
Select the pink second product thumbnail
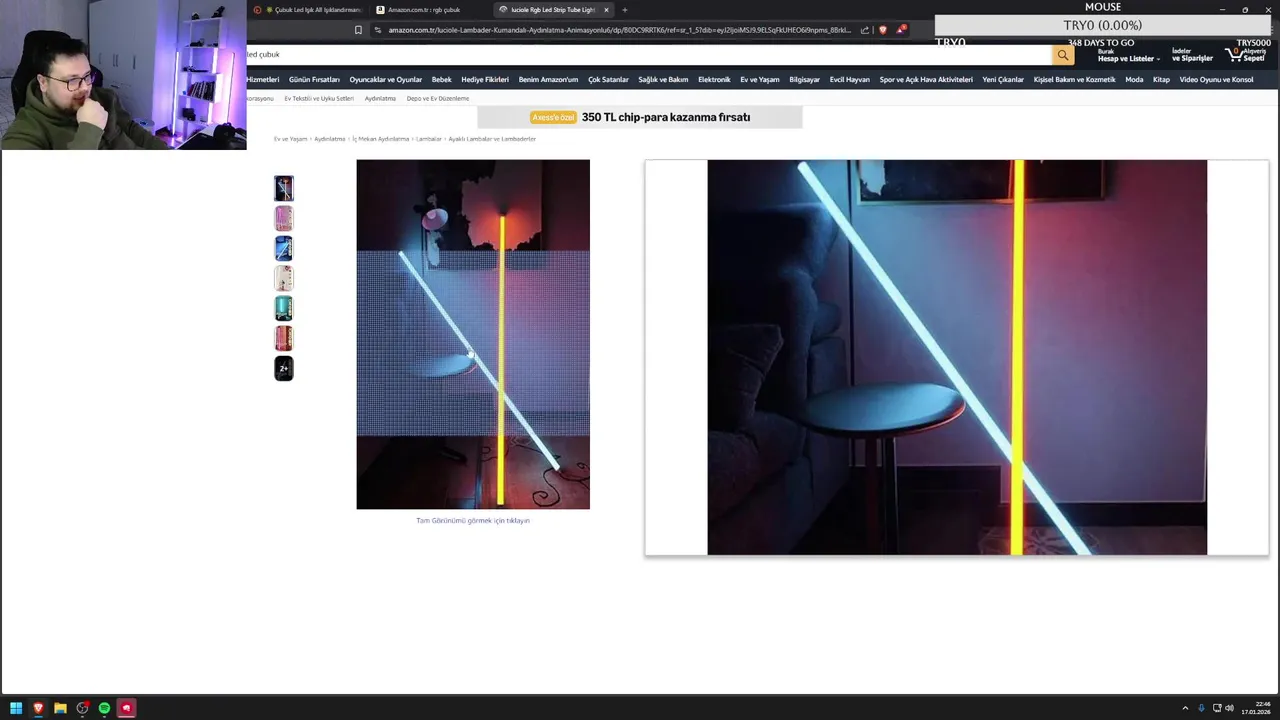pos(284,218)
